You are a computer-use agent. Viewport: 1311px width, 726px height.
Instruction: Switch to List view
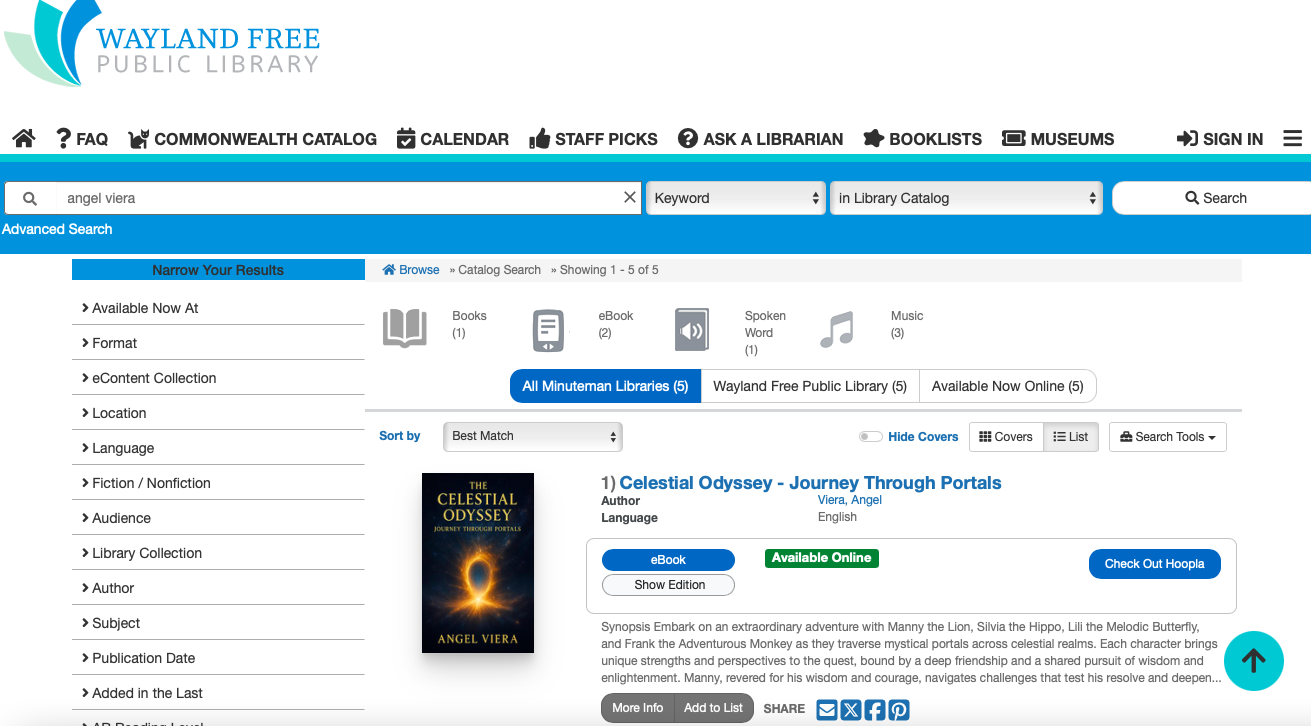coord(1071,437)
